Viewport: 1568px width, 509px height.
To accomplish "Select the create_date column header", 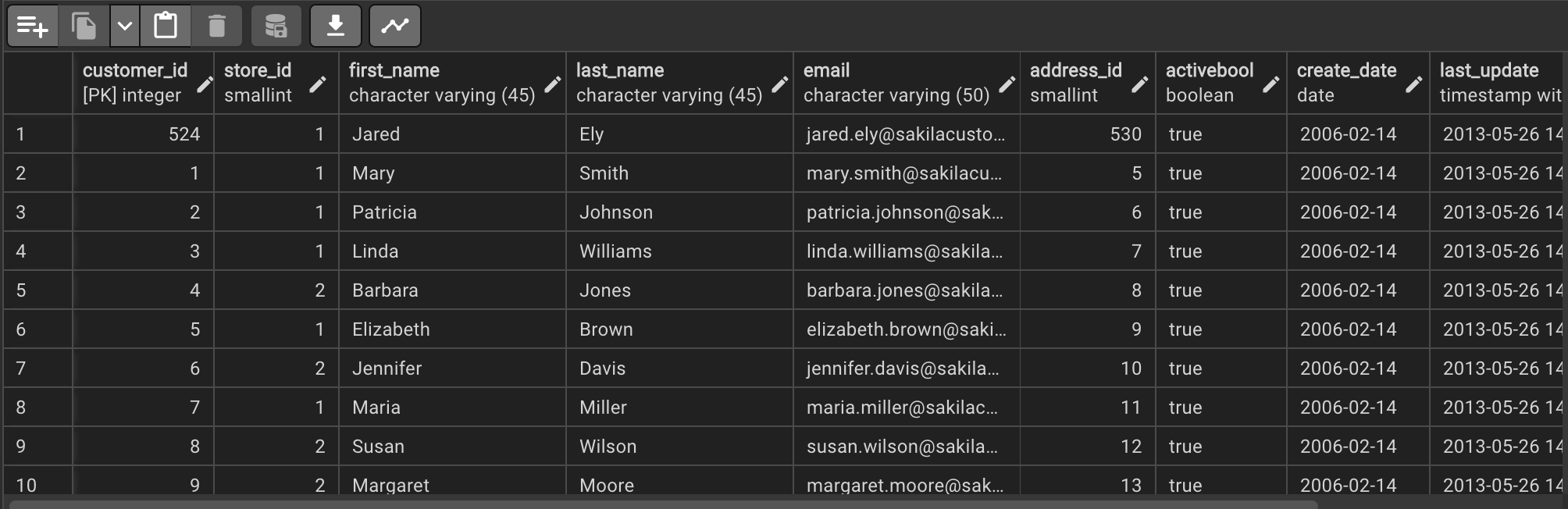I will pyautogui.click(x=1358, y=83).
